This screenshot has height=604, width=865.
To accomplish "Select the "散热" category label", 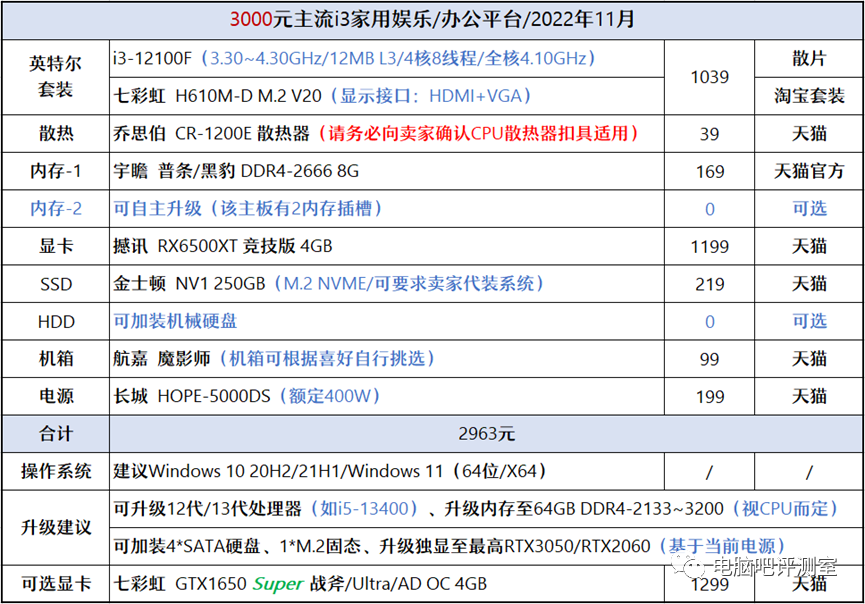I will click(56, 133).
